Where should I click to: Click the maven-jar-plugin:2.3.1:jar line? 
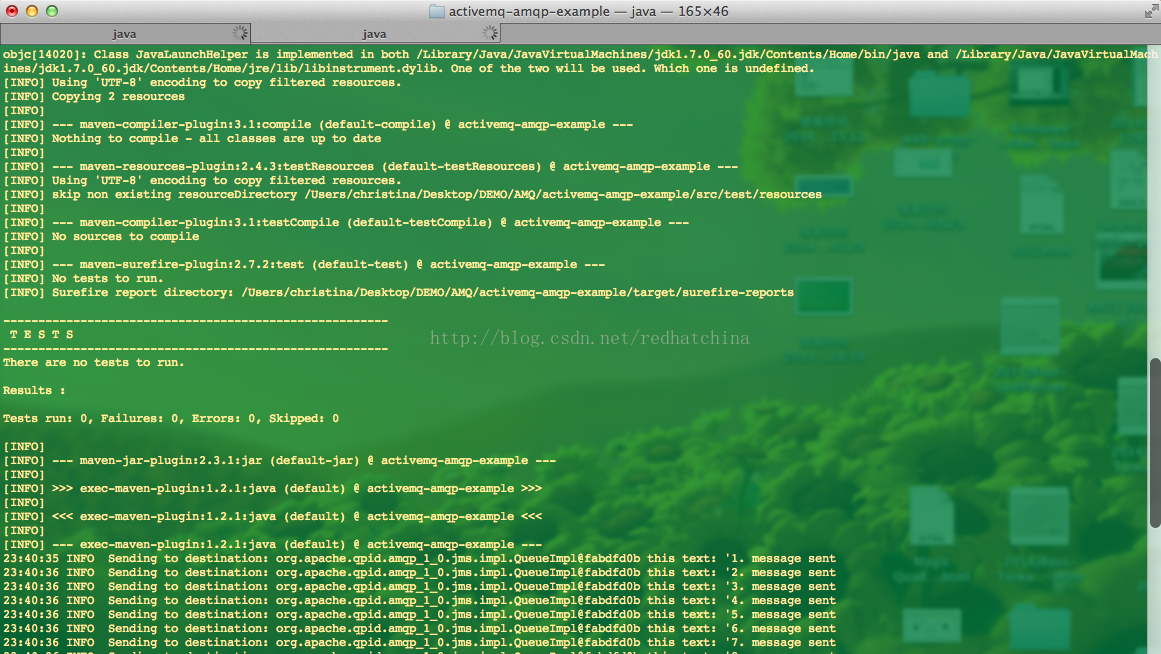280,461
